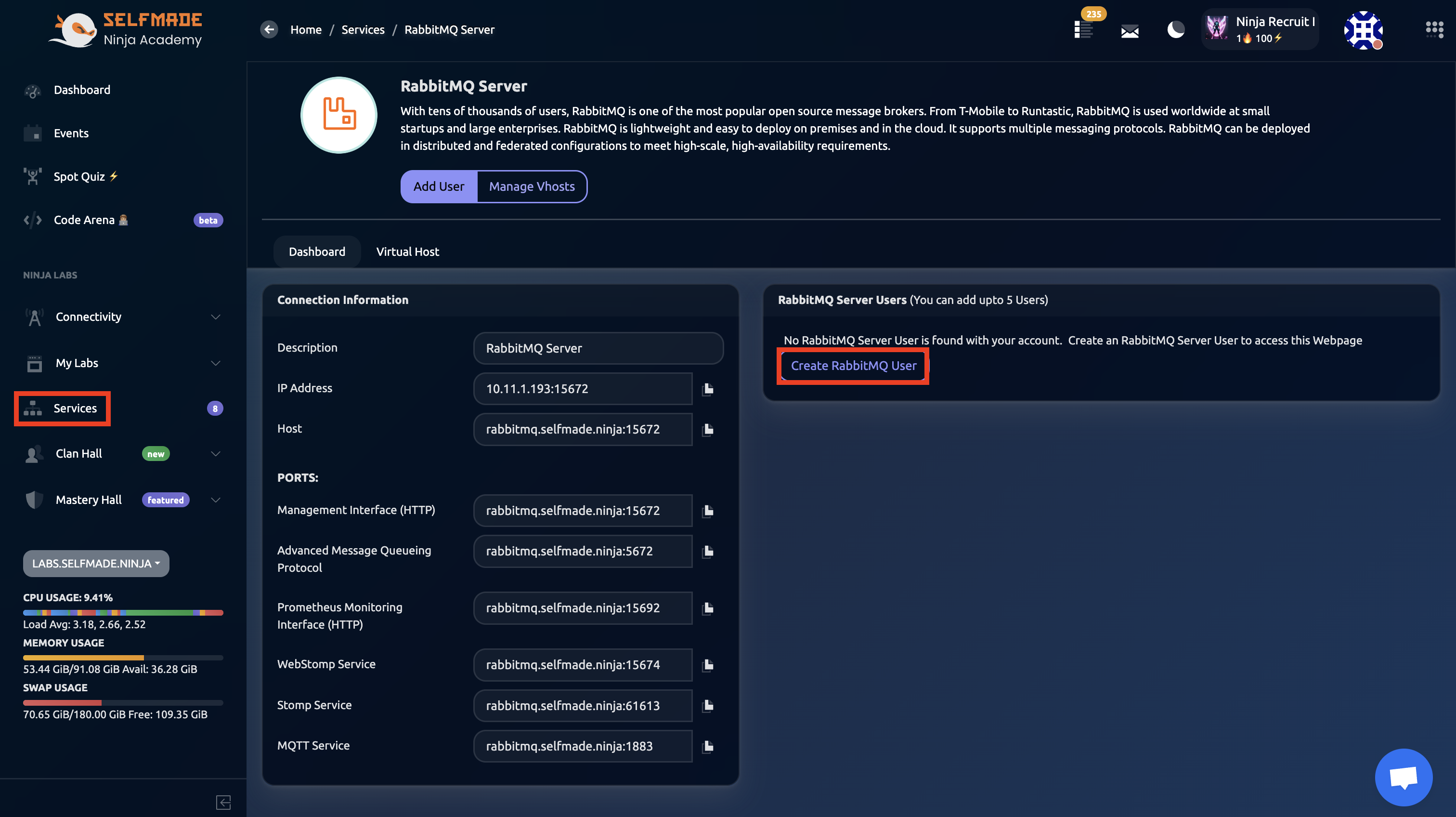The height and width of the screenshot is (817, 1456).
Task: Click the new badge on Clan Hall
Action: [x=156, y=454]
